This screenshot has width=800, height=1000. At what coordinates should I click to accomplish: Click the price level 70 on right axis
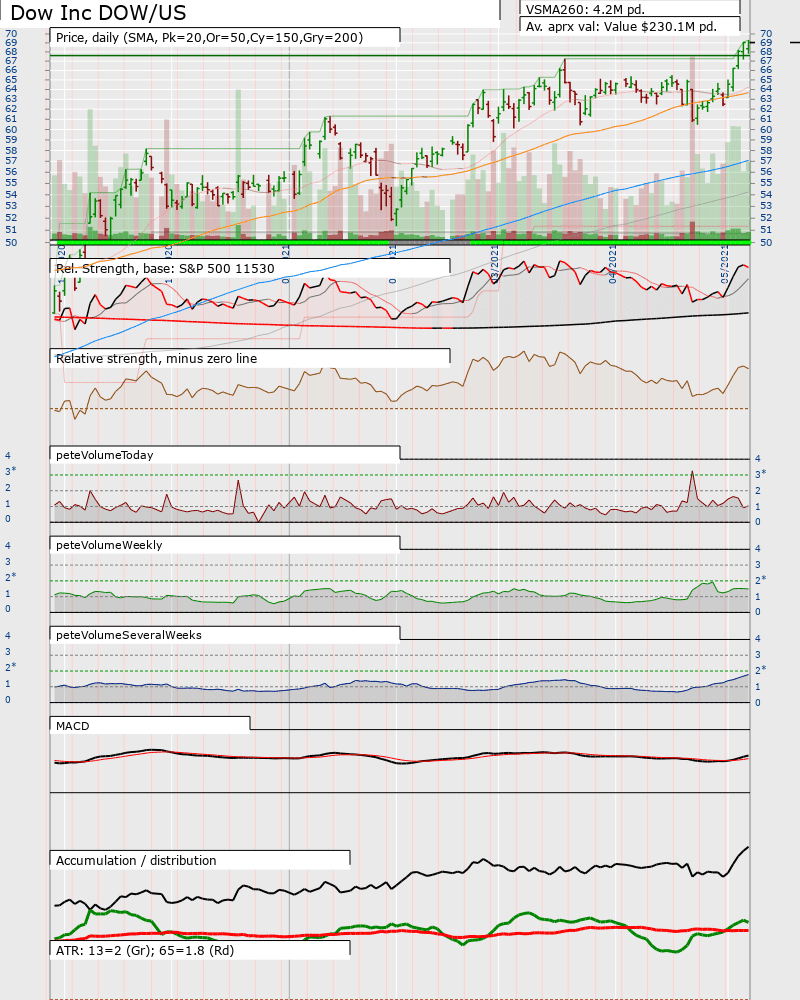tap(766, 33)
